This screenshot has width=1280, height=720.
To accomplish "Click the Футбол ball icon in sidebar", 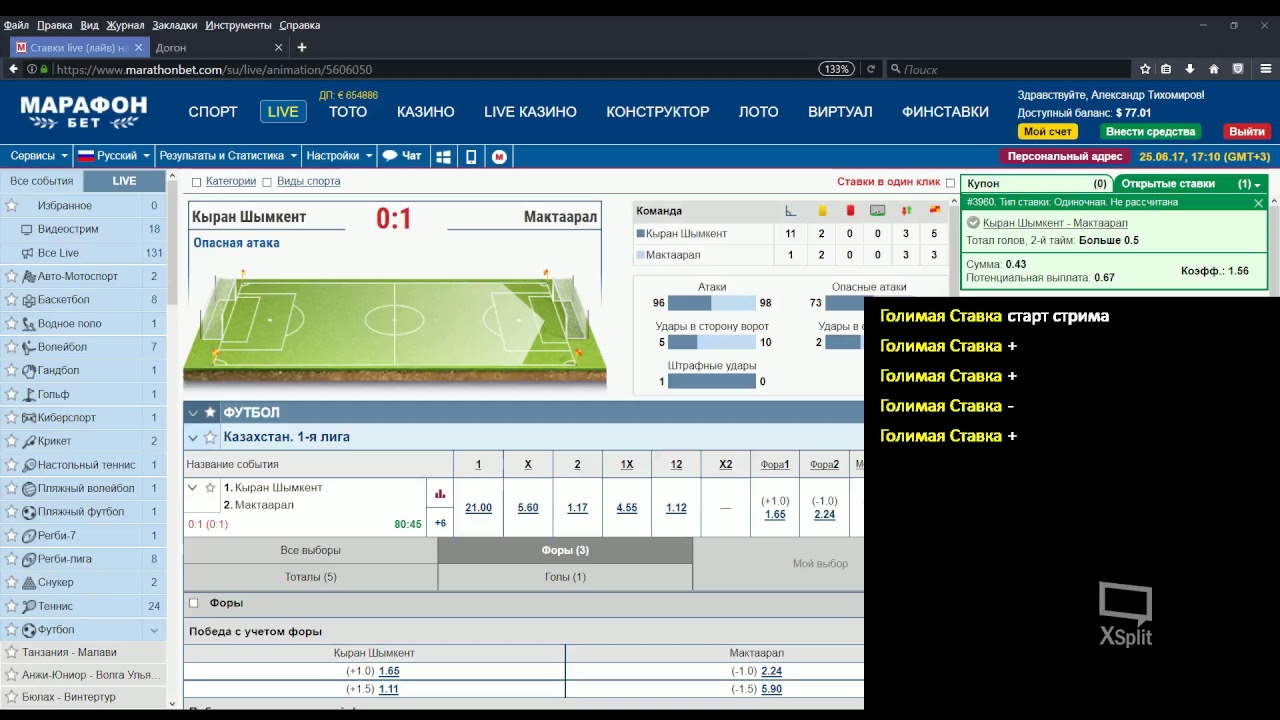I will coord(28,630).
